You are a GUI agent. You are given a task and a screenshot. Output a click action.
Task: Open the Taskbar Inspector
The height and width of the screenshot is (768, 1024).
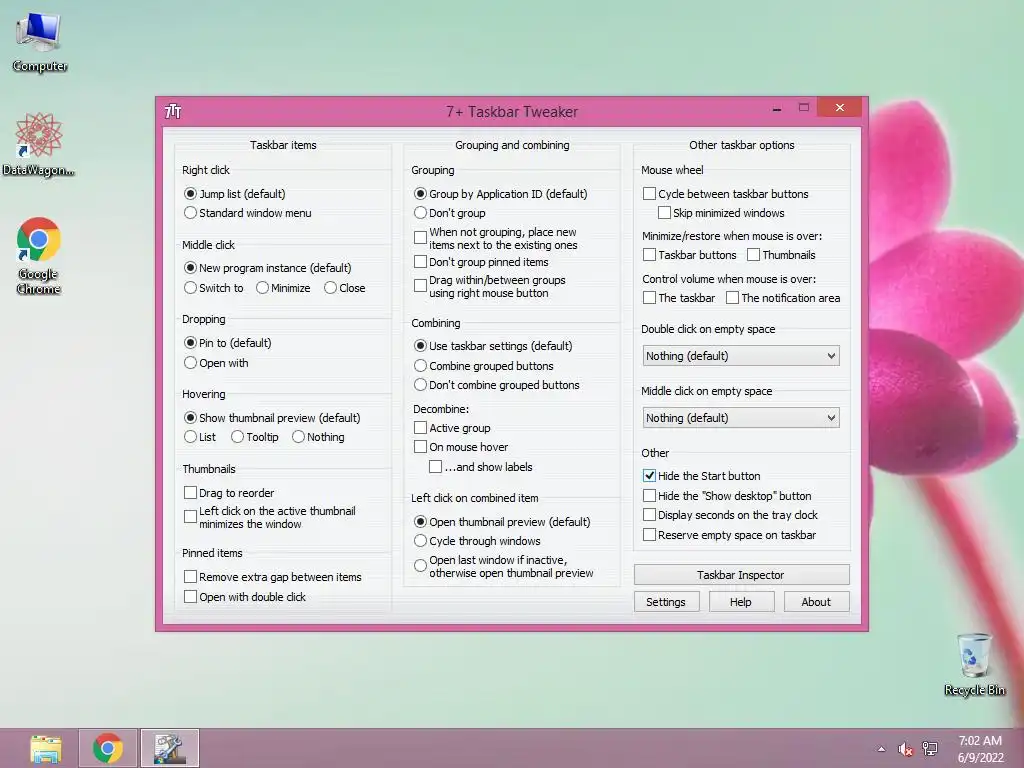(741, 575)
